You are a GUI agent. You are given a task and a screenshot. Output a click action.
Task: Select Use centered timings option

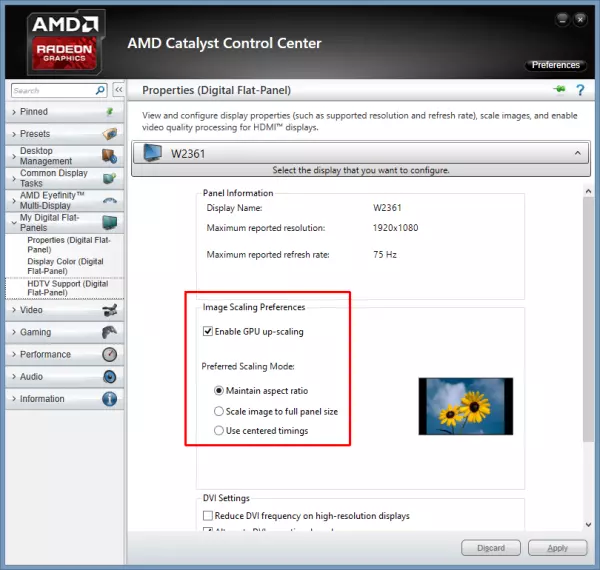218,430
